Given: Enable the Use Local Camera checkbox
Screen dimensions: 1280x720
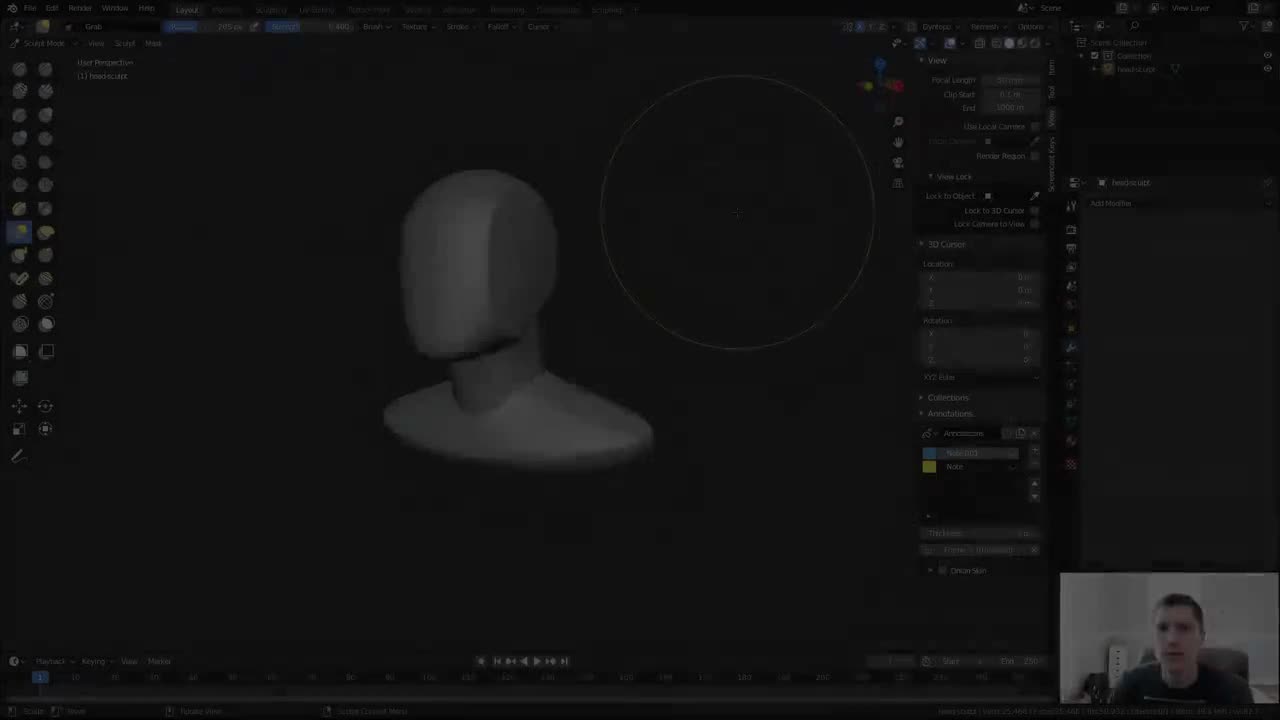Looking at the screenshot, I should 1035,127.
